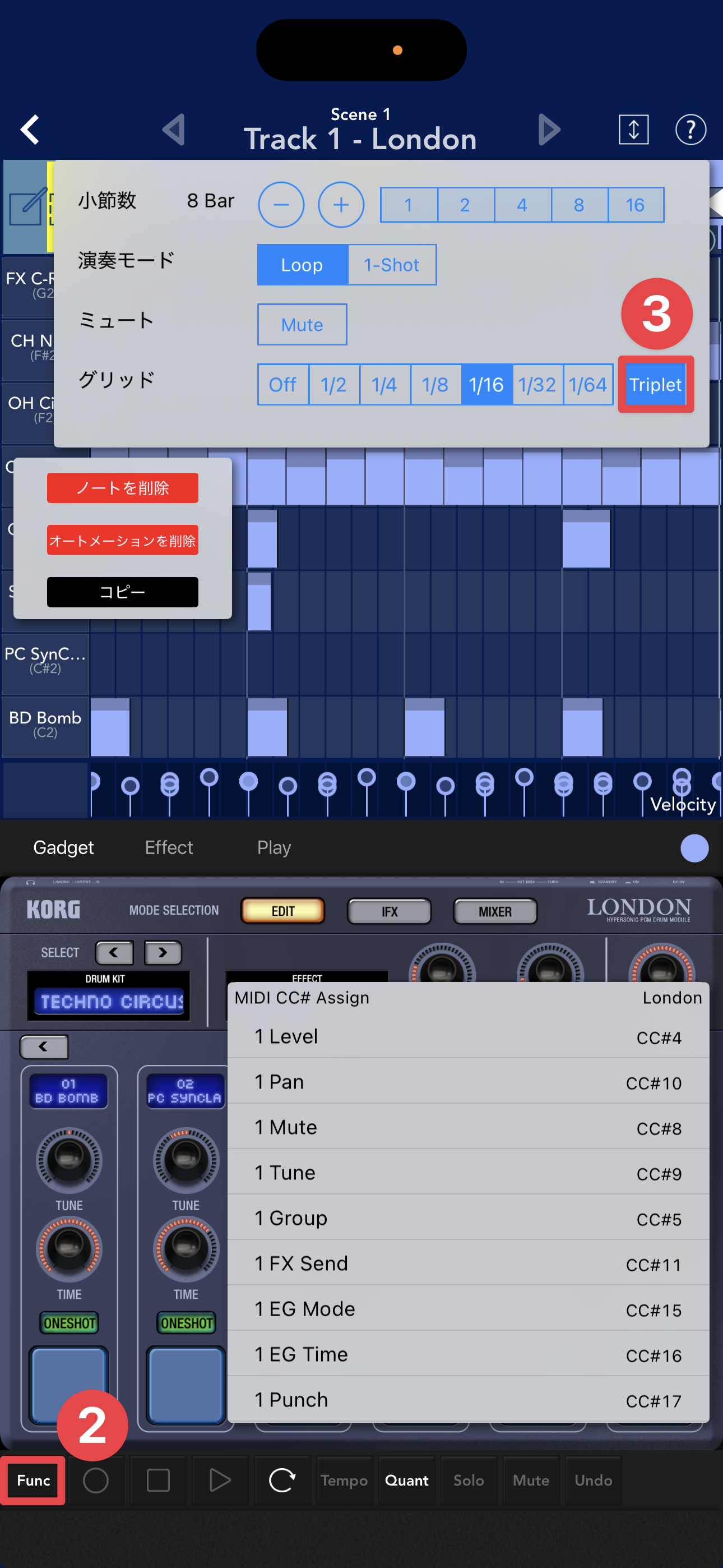This screenshot has width=723, height=1568.
Task: Switch play mode to 1-Shot
Action: coord(391,265)
